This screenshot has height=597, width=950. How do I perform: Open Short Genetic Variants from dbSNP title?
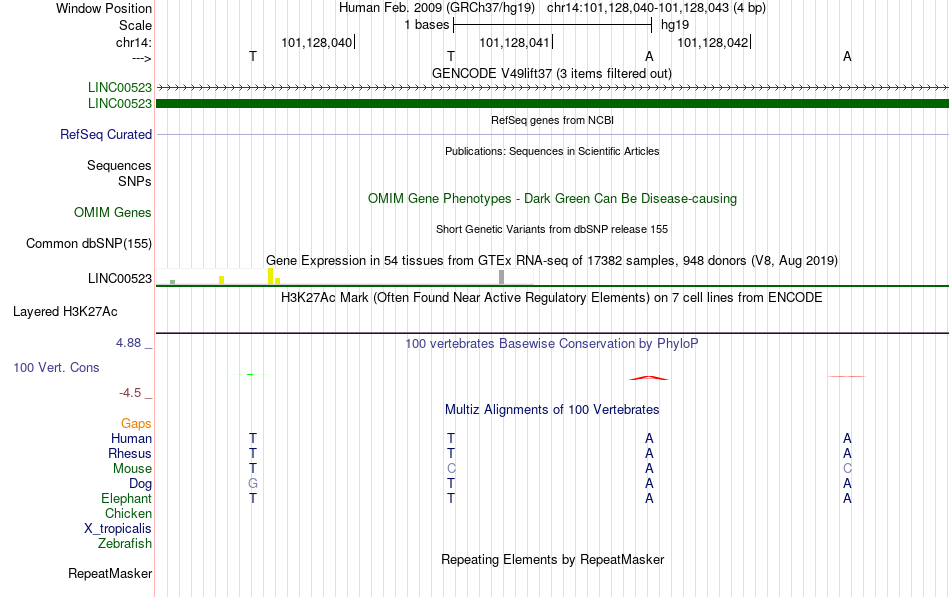point(552,229)
